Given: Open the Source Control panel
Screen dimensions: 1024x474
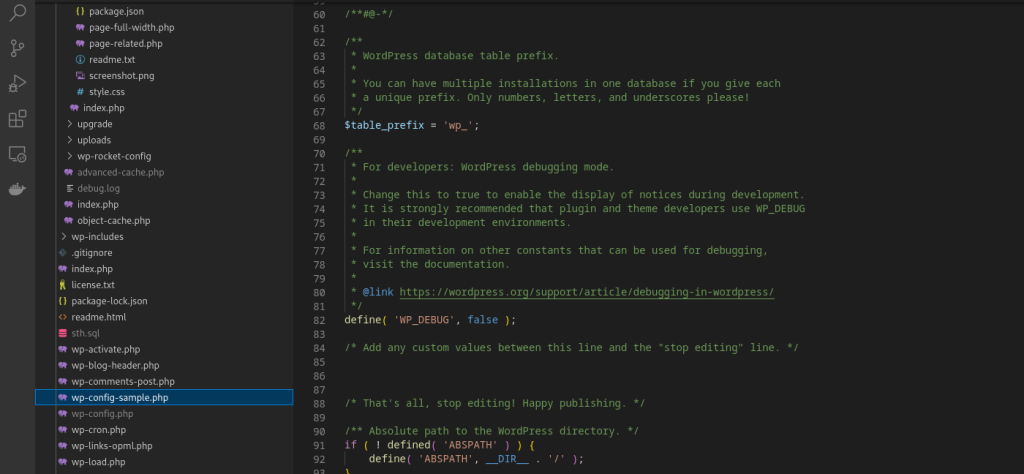Looking at the screenshot, I should (17, 48).
